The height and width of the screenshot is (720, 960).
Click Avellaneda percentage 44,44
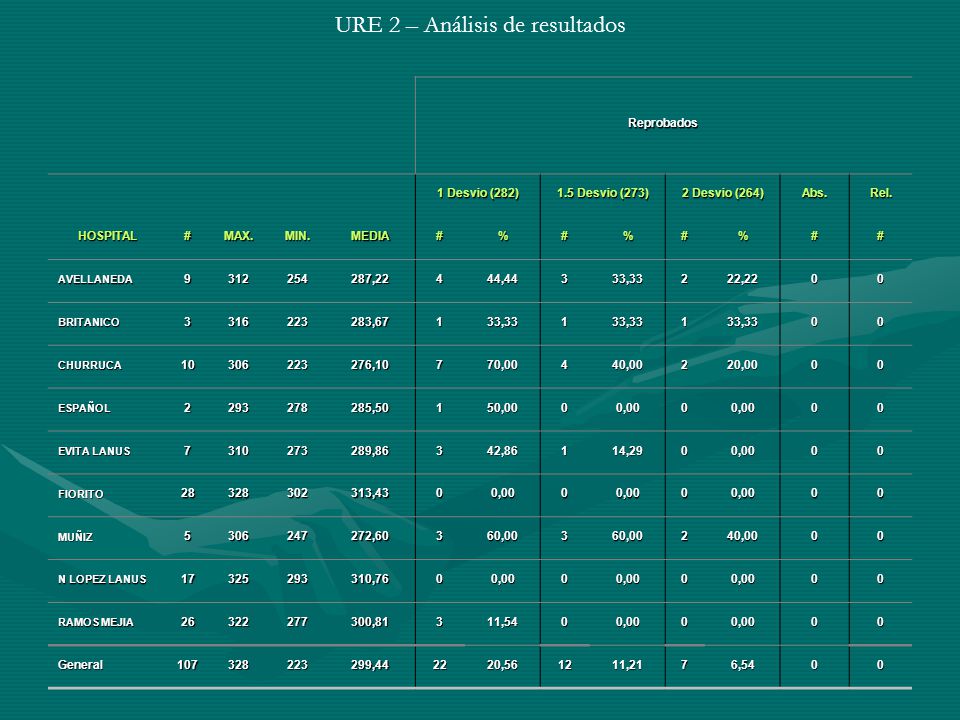pyautogui.click(x=502, y=279)
